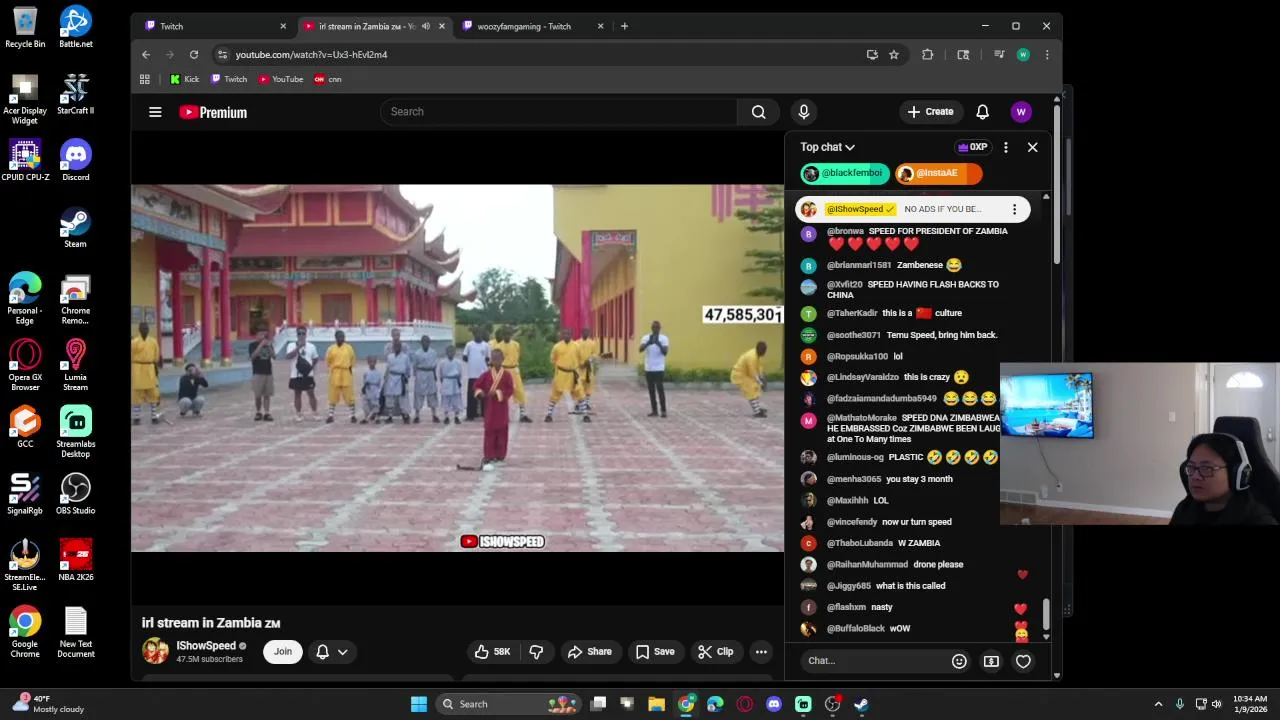Click the YouTube search magnifier button

(759, 112)
